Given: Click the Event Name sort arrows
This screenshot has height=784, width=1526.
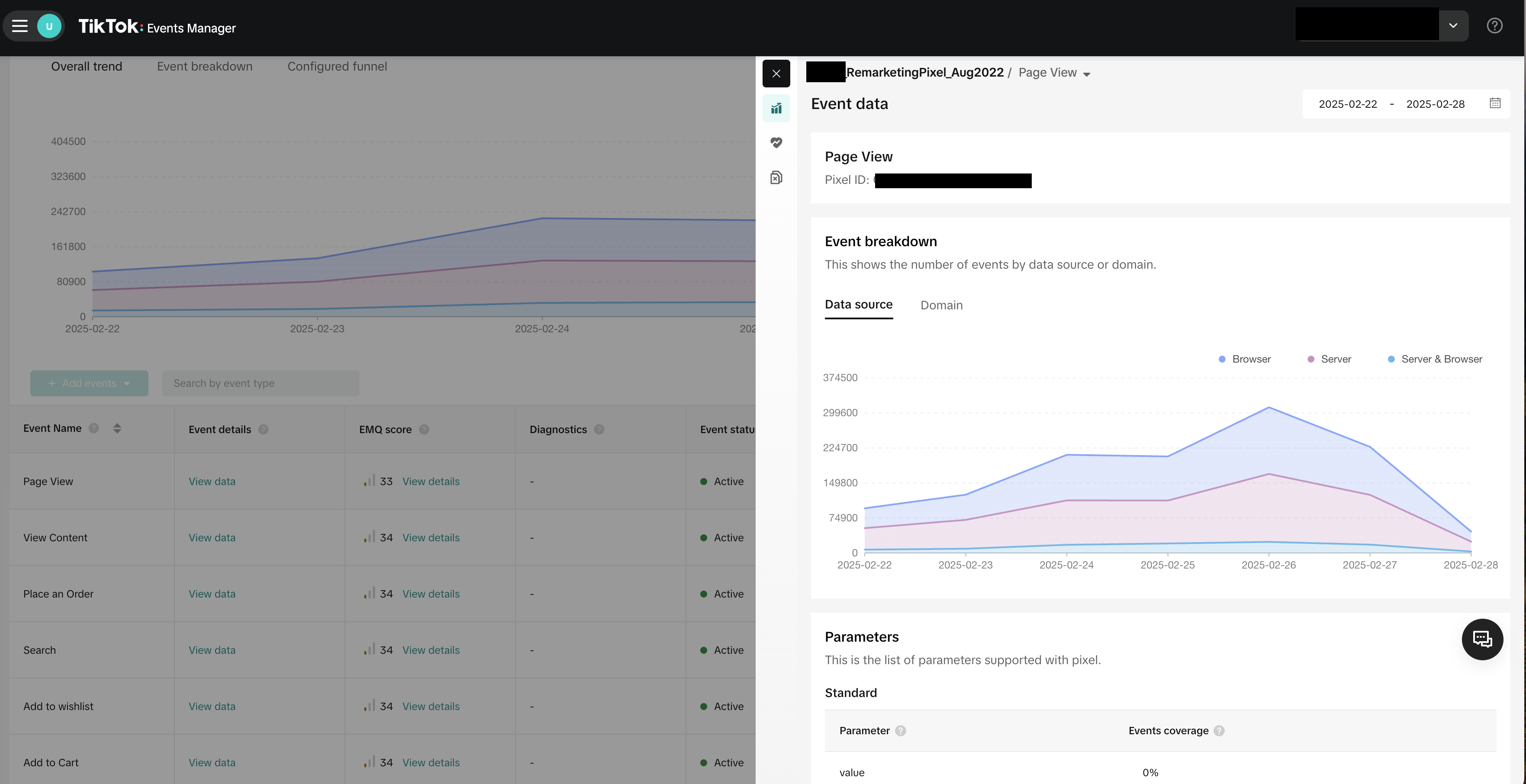Looking at the screenshot, I should (x=117, y=428).
